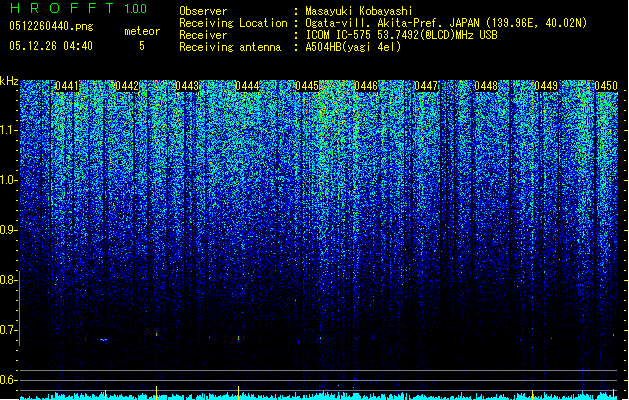Click the 0.9 frequency axis label
The image size is (629, 400).
click(x=9, y=230)
